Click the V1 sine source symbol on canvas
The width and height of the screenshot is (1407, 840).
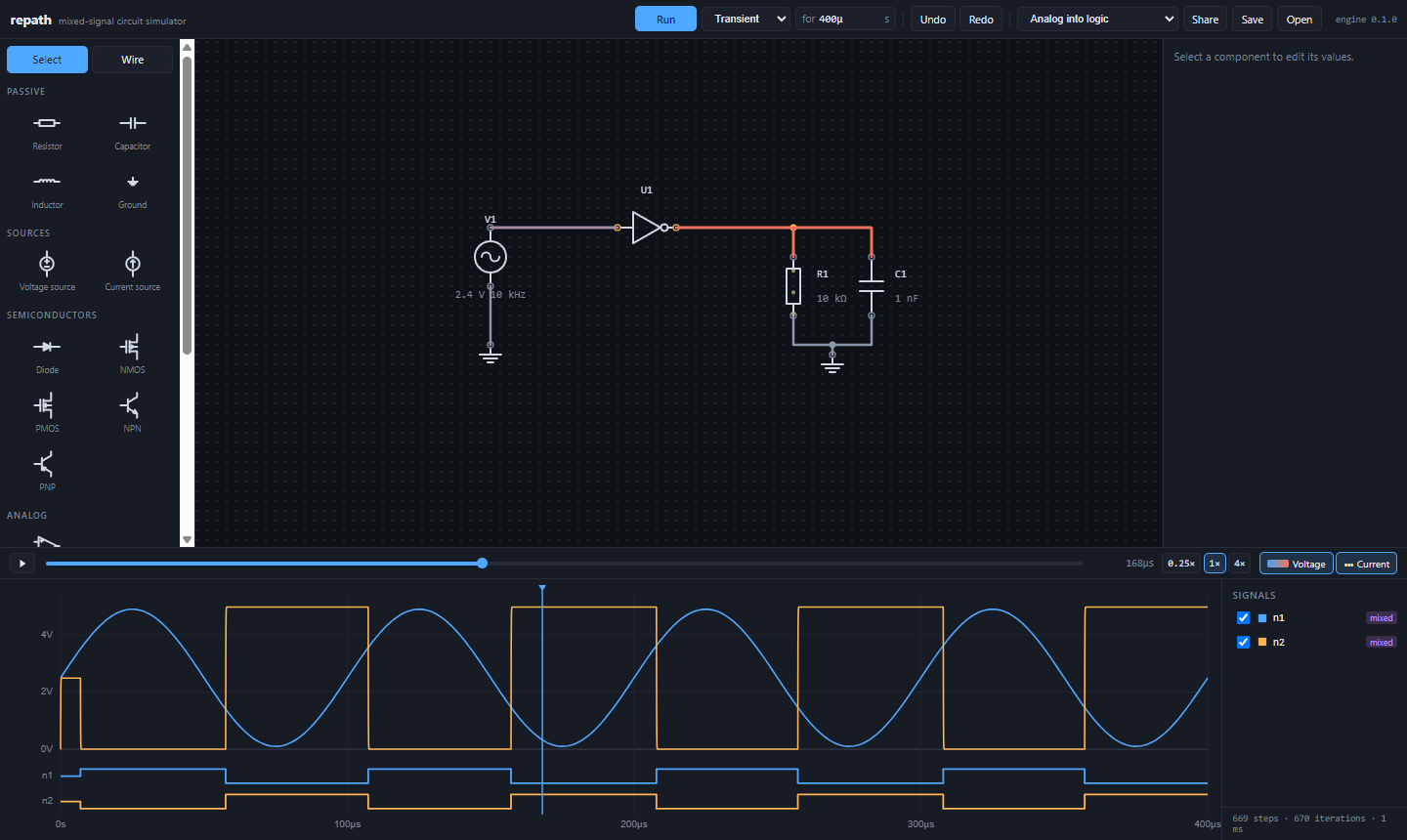pos(490,257)
